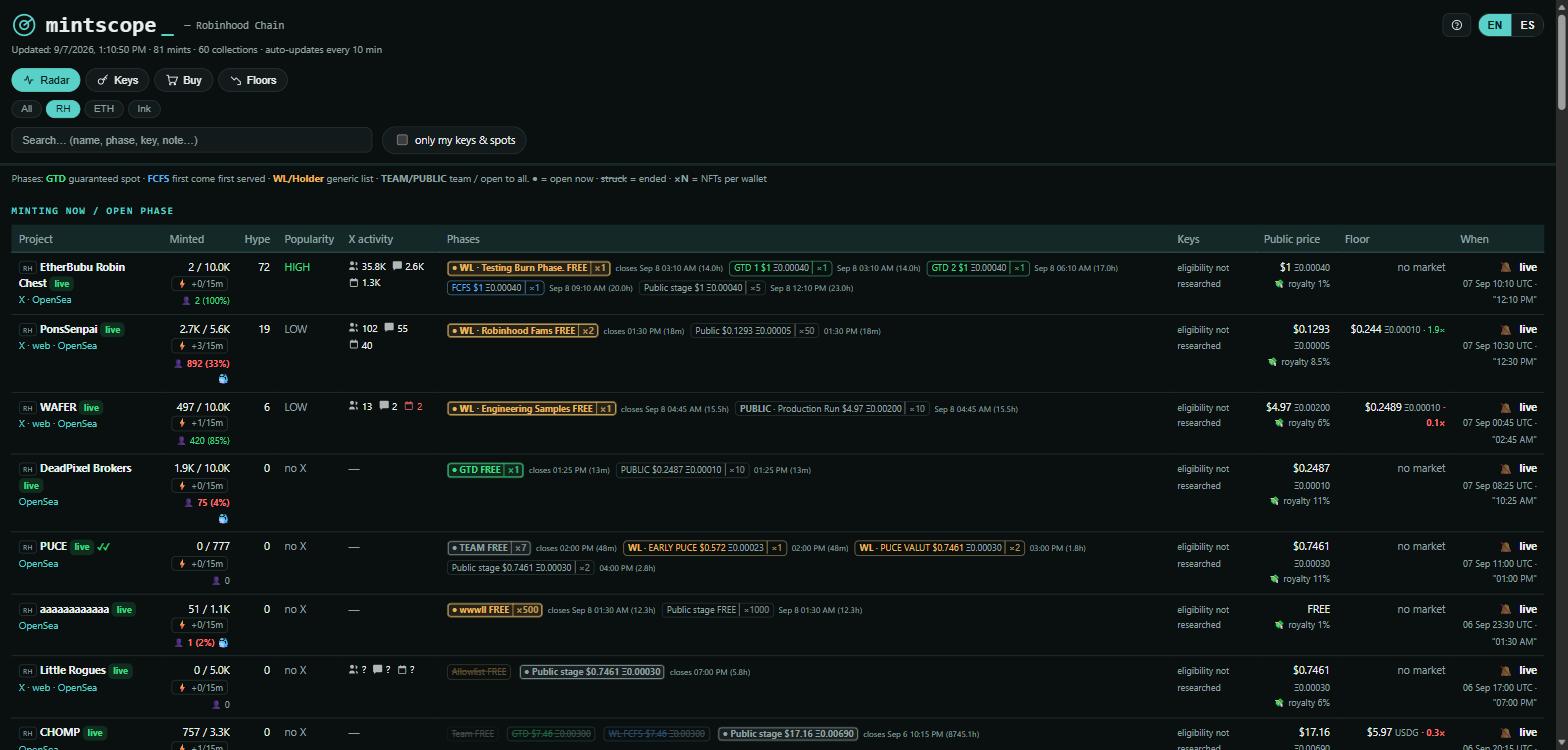Click the calendar icon next to 1.3K
Viewport: 1568px width, 750px height.
pyautogui.click(x=353, y=283)
